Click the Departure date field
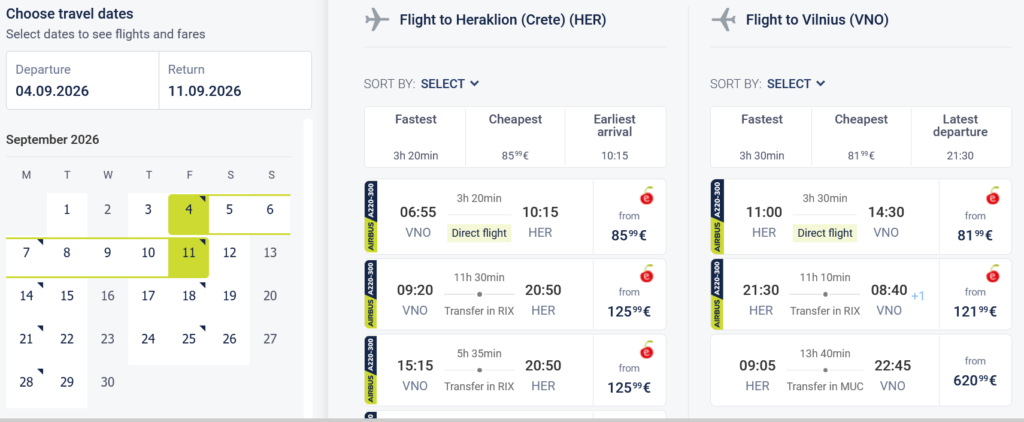Screen dimensions: 1024x422 coord(82,81)
